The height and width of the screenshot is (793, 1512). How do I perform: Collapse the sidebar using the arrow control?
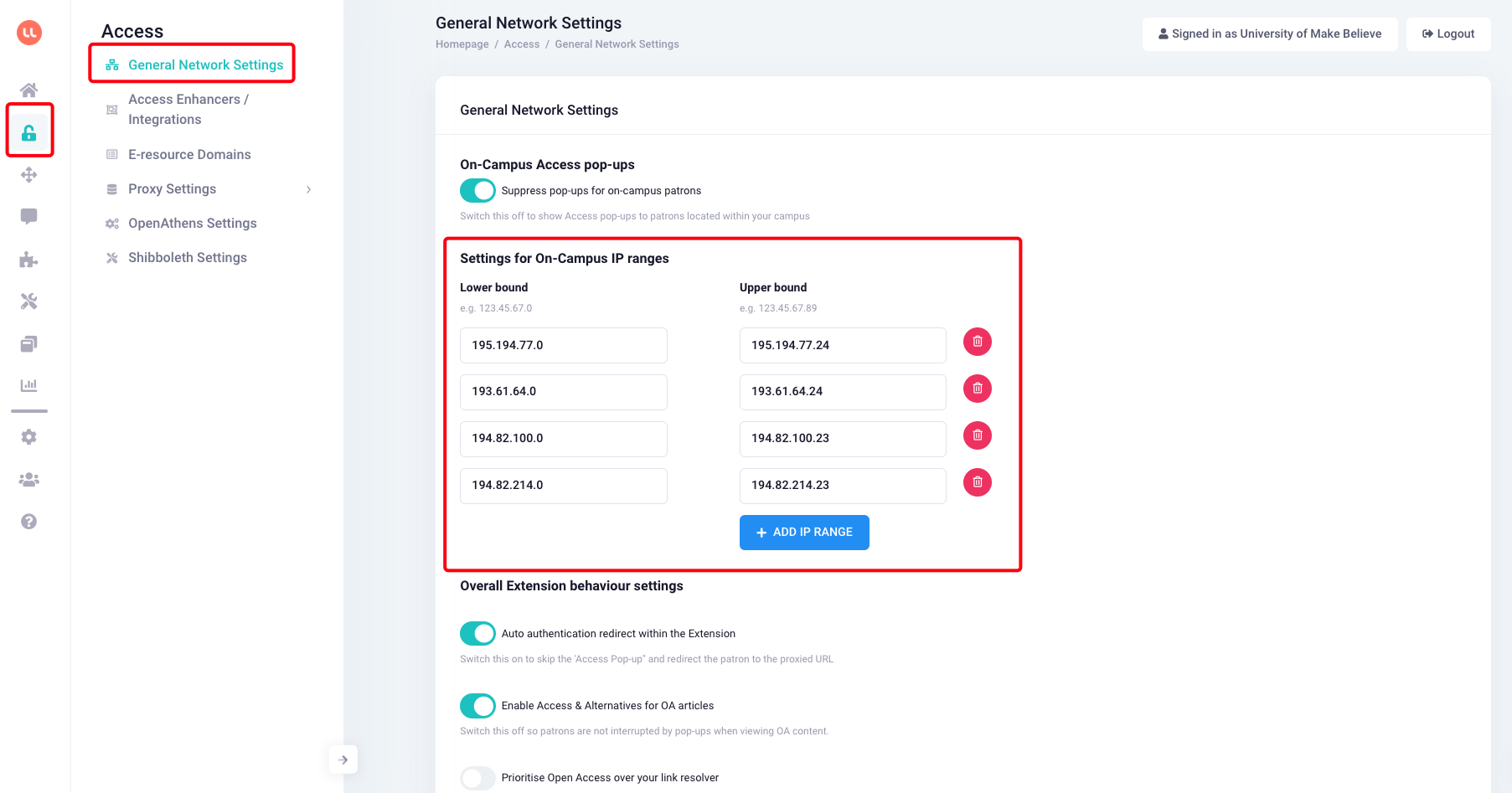[x=343, y=760]
